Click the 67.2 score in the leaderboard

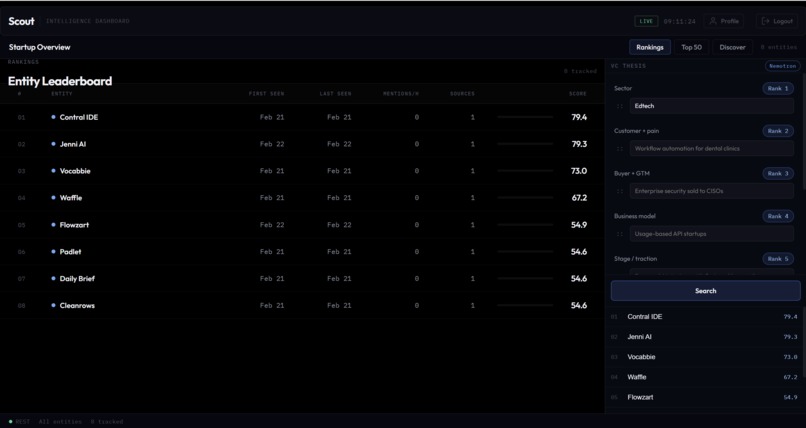pyautogui.click(x=579, y=197)
